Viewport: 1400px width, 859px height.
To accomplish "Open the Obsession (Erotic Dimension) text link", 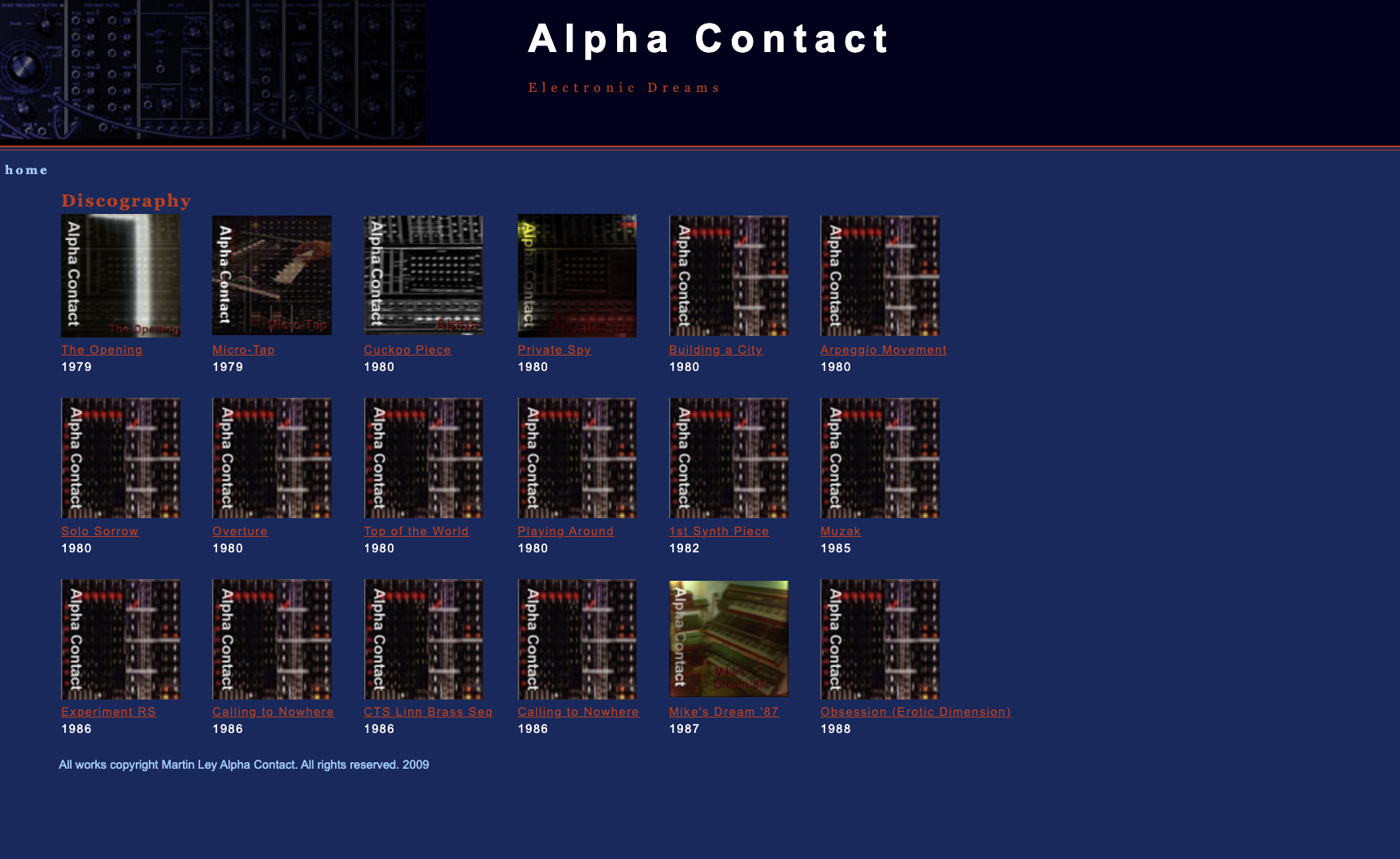I will (915, 712).
